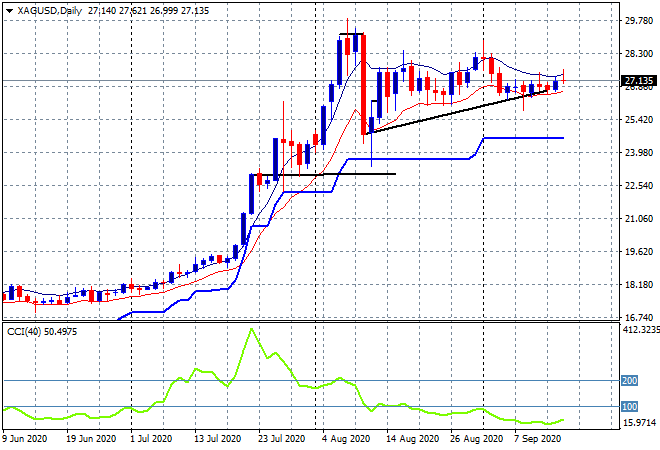Click the 7 Sep 2020 date label
The image size is (660, 450).
pyautogui.click(x=538, y=439)
